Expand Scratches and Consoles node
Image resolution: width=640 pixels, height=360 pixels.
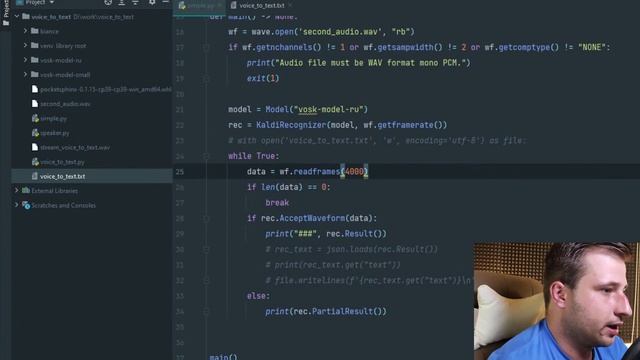tap(17, 205)
